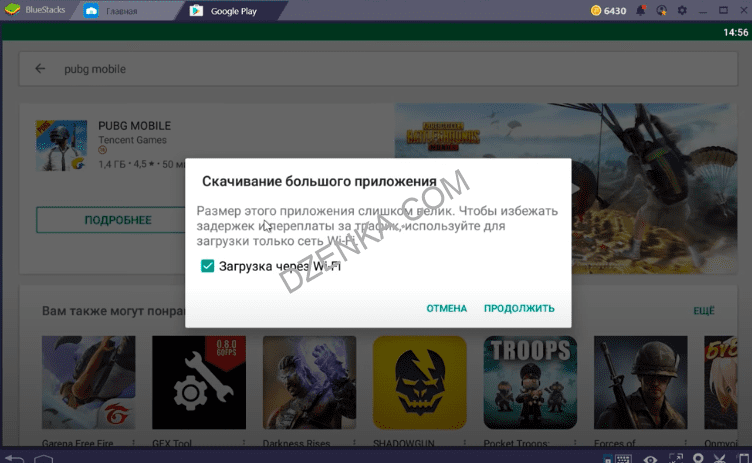Open the PUBG battlegrounds banner image

(565, 189)
